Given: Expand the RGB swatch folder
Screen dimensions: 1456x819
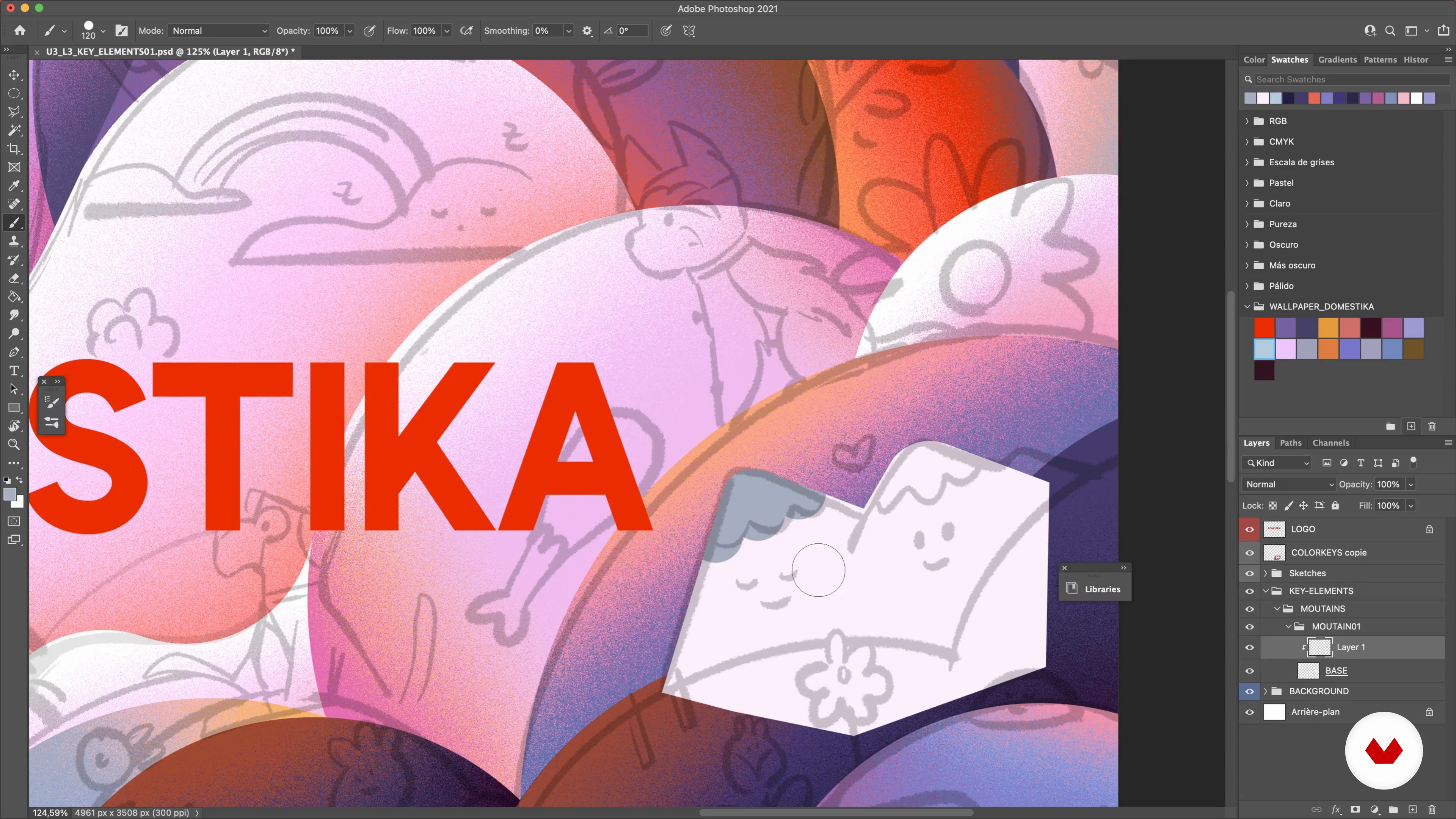Looking at the screenshot, I should (1247, 121).
